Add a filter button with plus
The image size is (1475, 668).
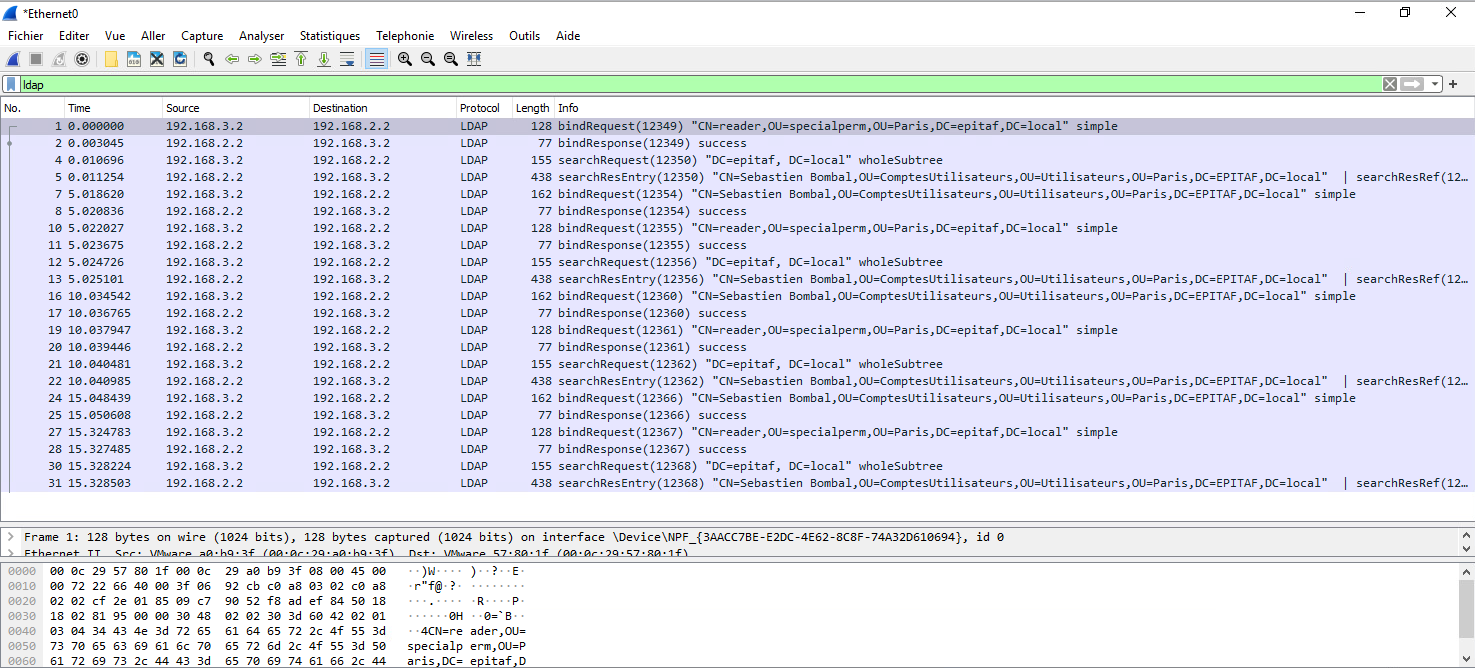coord(1453,84)
